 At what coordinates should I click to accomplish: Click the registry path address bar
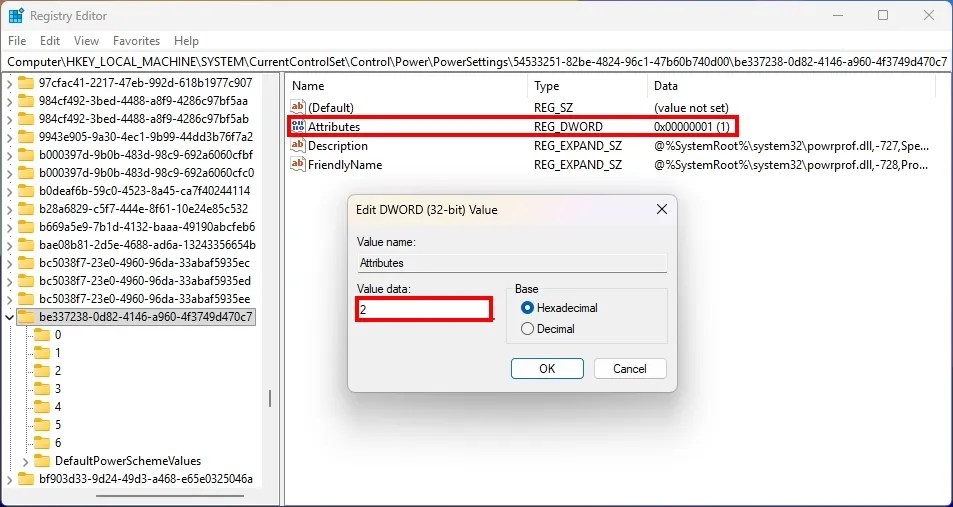[476, 61]
